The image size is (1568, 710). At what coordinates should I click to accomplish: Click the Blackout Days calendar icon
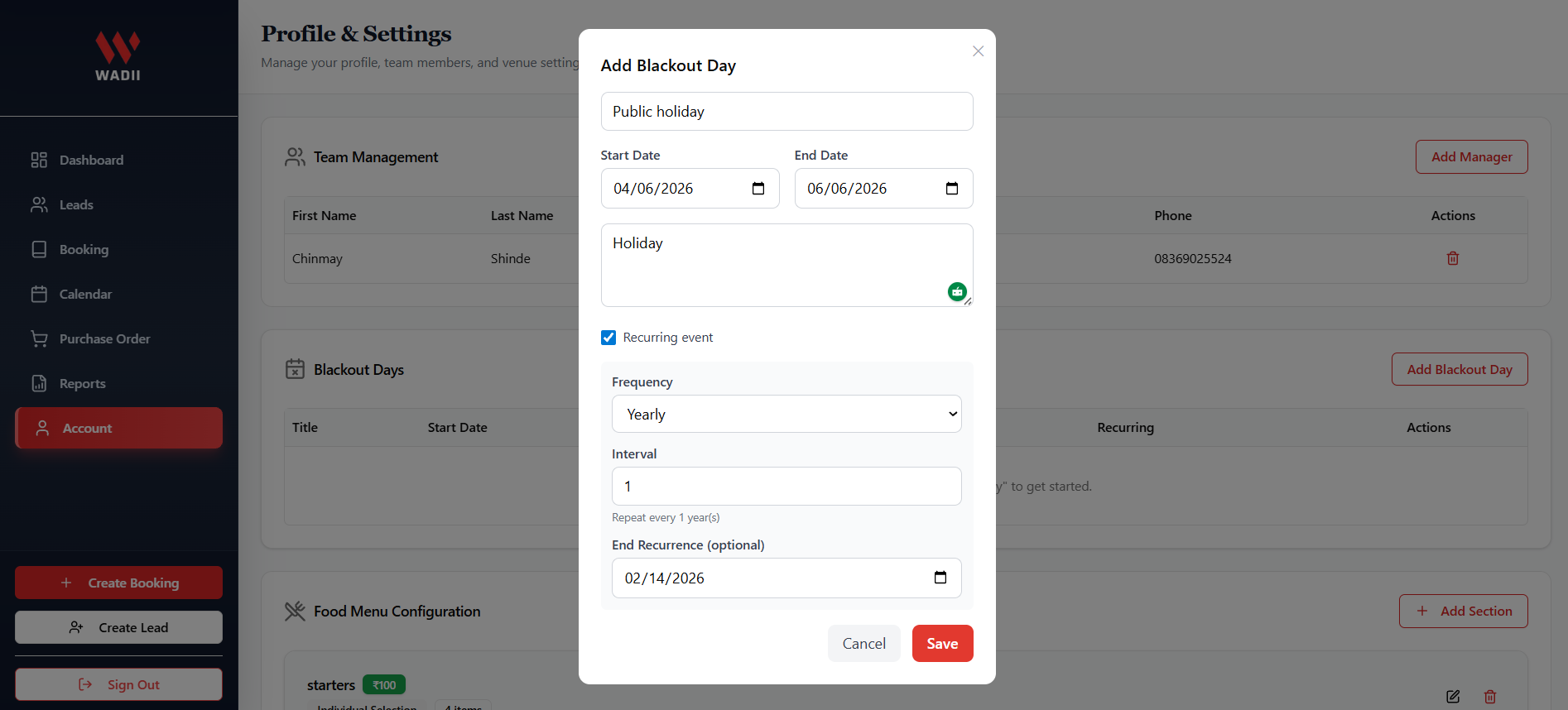(295, 369)
